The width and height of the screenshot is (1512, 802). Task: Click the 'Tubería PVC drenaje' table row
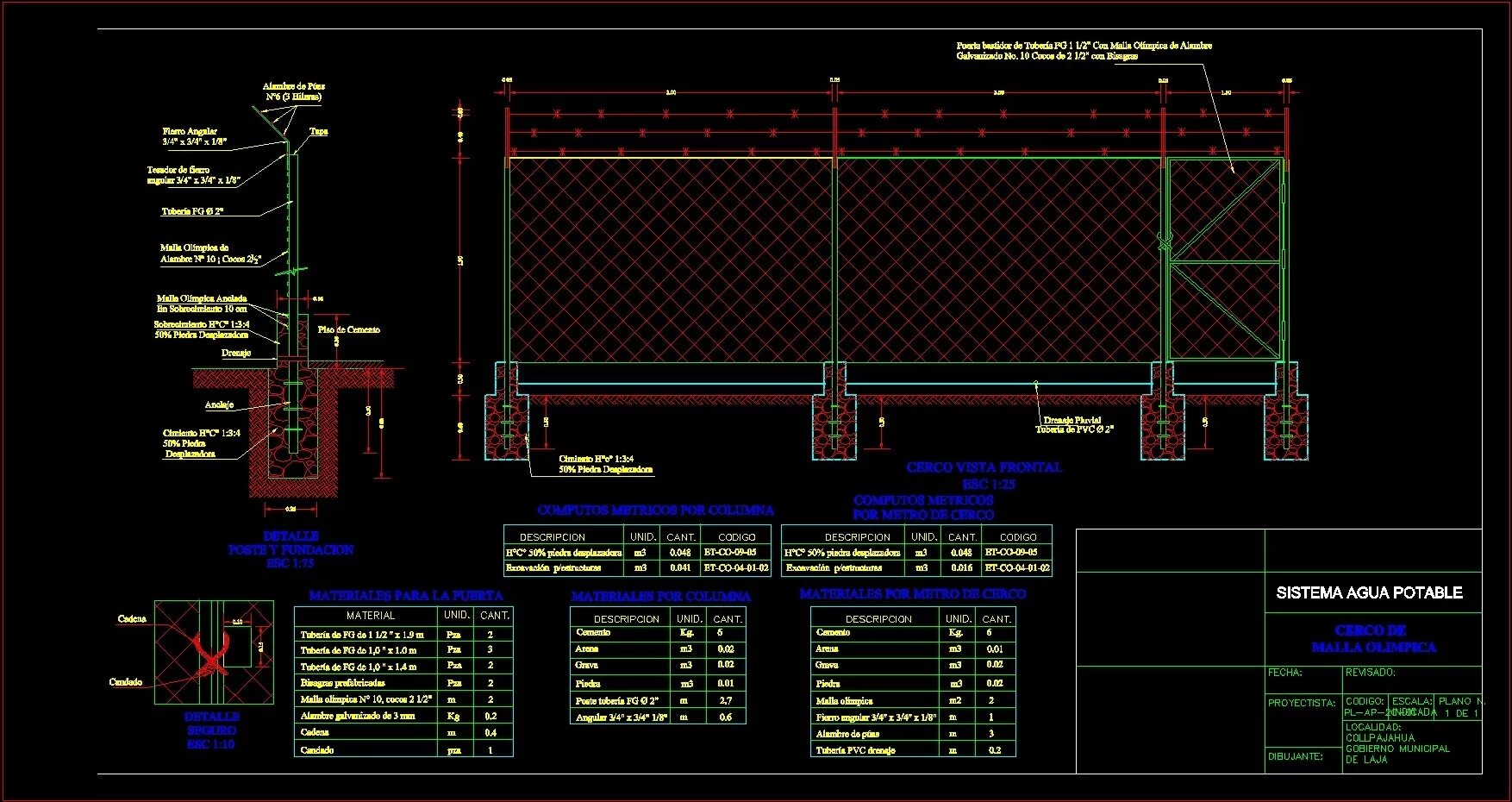[x=913, y=750]
